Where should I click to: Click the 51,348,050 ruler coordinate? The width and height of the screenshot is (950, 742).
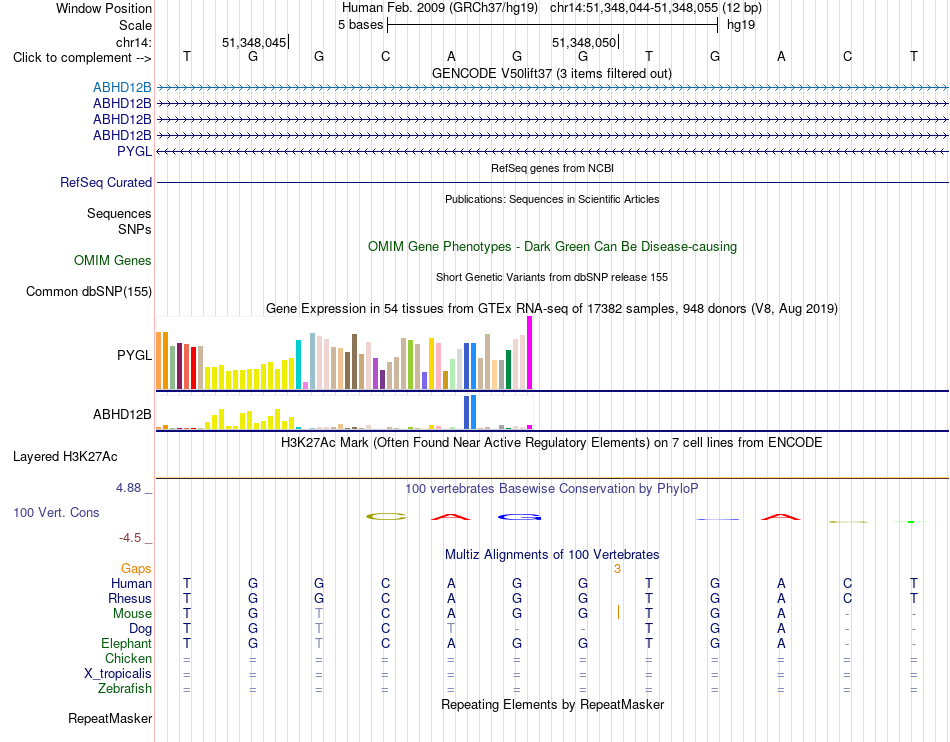[584, 42]
